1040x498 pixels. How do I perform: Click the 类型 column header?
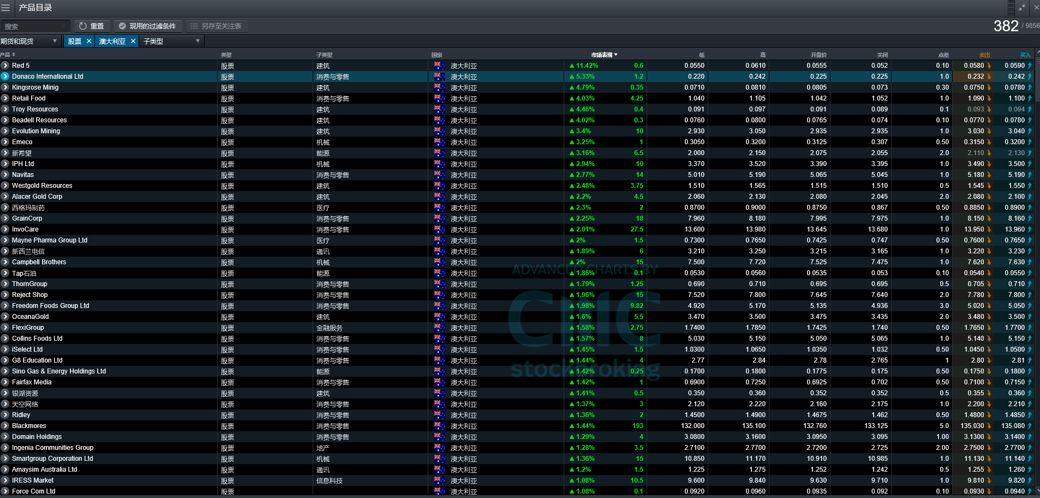point(226,54)
